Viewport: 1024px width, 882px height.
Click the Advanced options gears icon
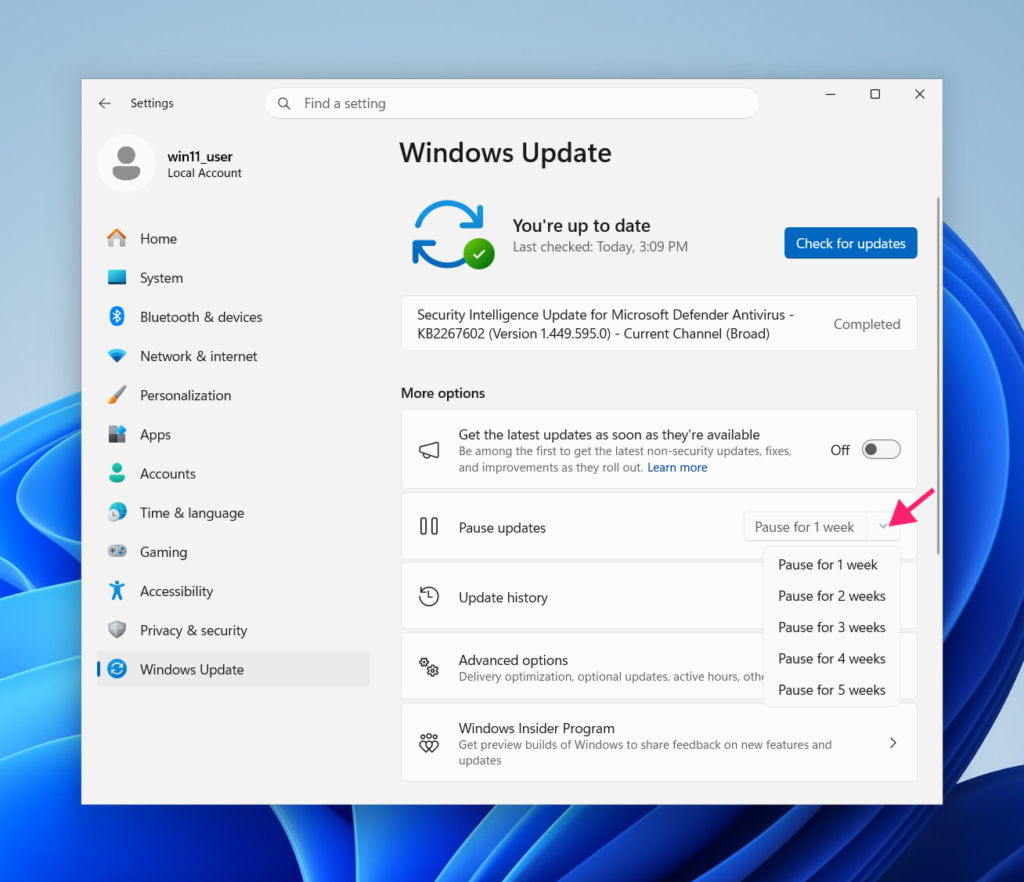pyautogui.click(x=429, y=667)
